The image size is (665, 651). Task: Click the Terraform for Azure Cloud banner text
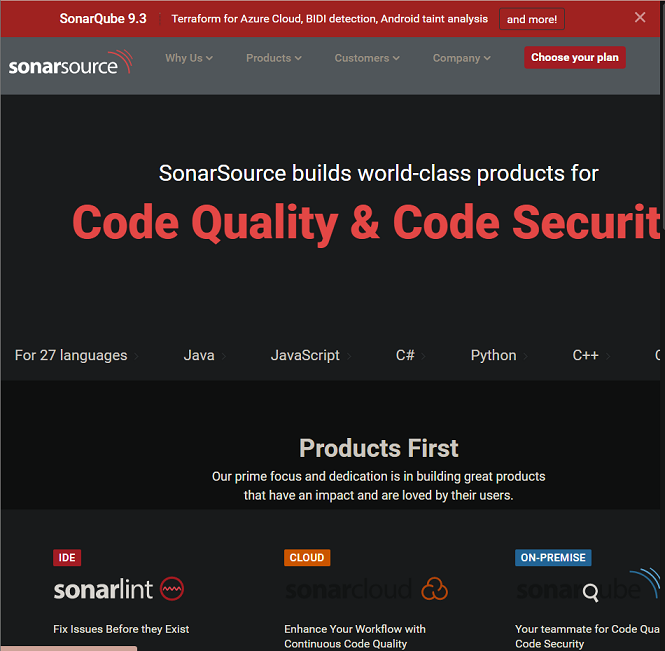click(x=330, y=19)
